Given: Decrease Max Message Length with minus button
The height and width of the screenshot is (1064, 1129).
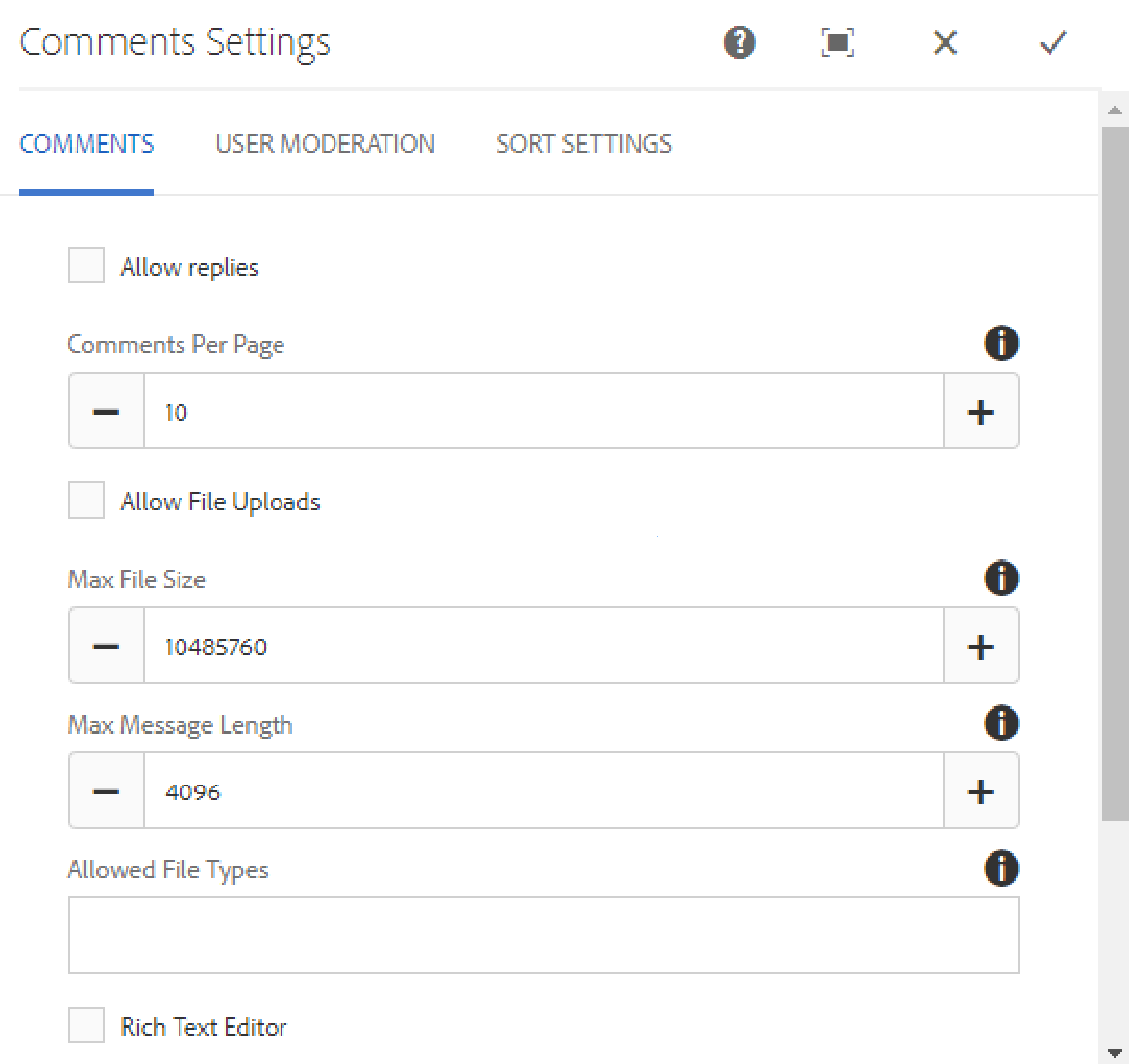Looking at the screenshot, I should point(106,791).
